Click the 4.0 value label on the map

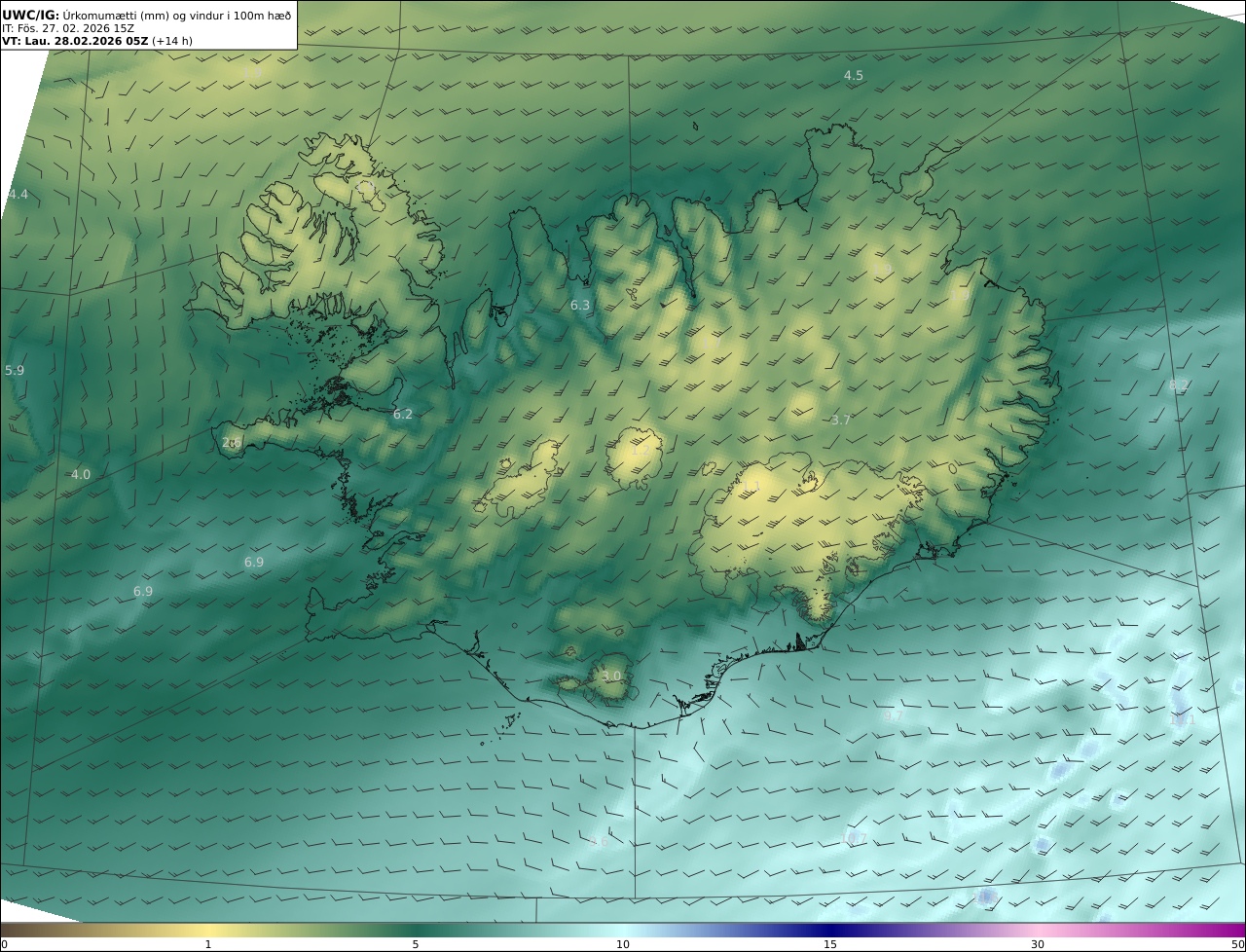(81, 475)
